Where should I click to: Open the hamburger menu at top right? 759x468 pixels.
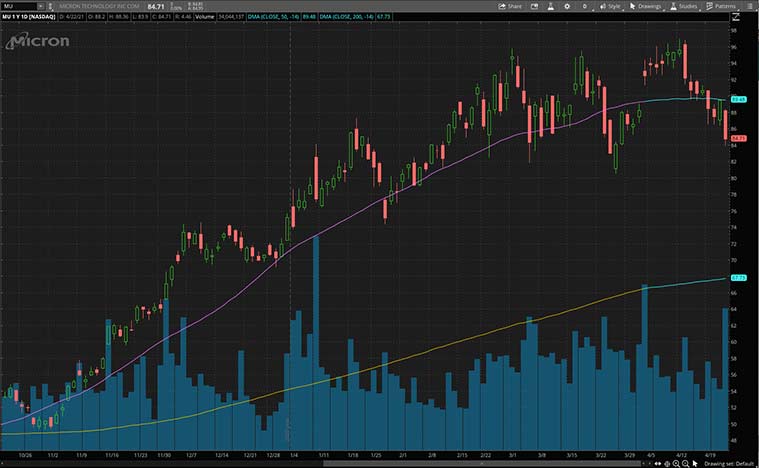coord(750,6)
